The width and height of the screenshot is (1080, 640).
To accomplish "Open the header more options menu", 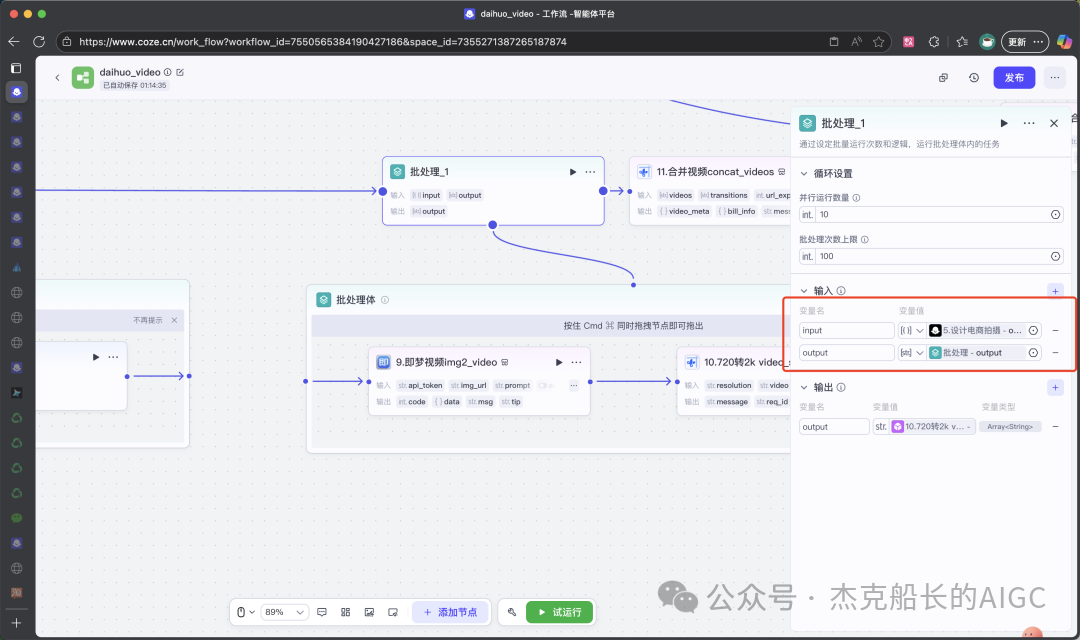I will 1055,78.
